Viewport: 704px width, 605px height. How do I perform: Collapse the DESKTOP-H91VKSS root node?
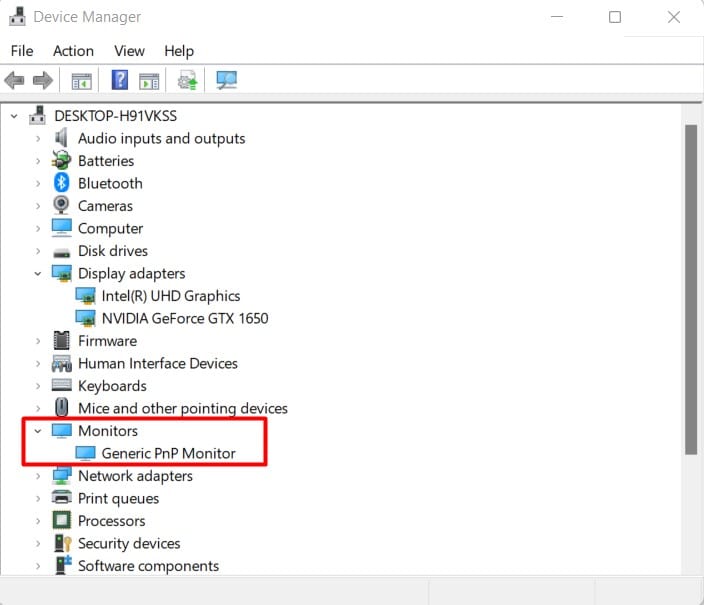(x=14, y=116)
